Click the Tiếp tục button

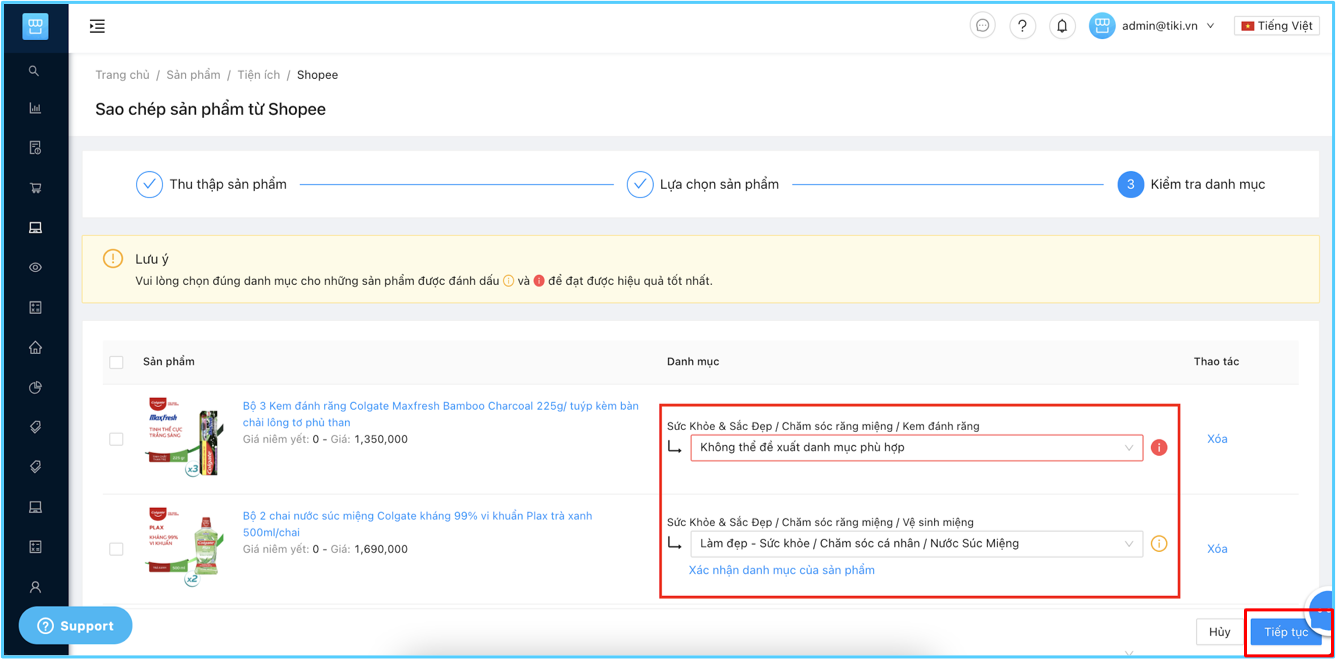pos(1286,632)
